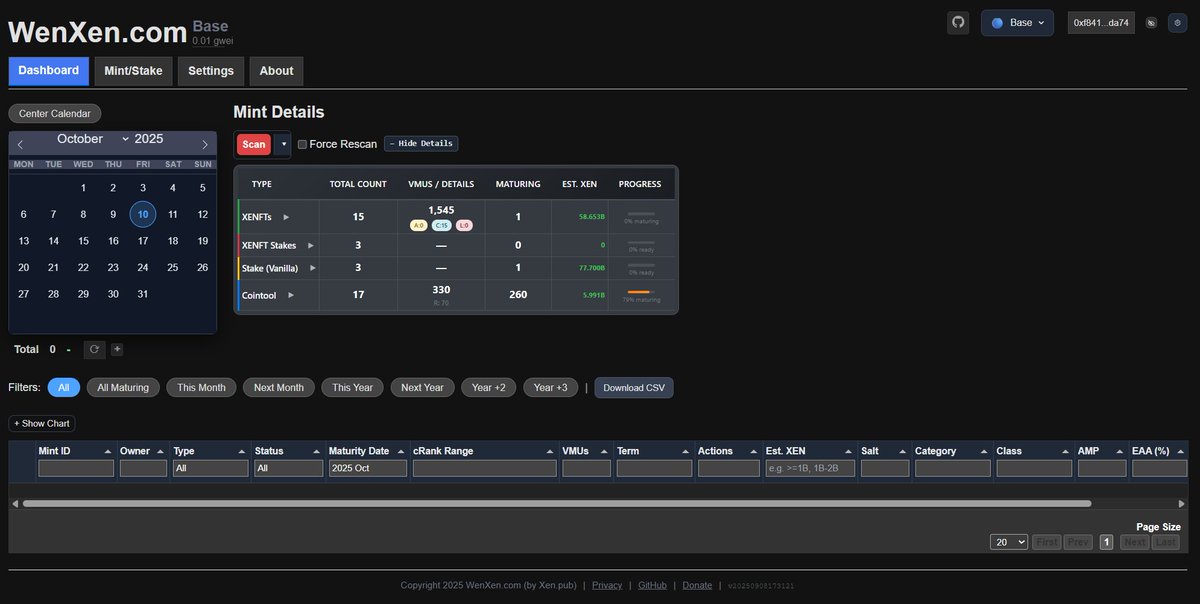Open the gear settings icon at top right
Viewport: 1200px width, 604px height.
point(1176,22)
